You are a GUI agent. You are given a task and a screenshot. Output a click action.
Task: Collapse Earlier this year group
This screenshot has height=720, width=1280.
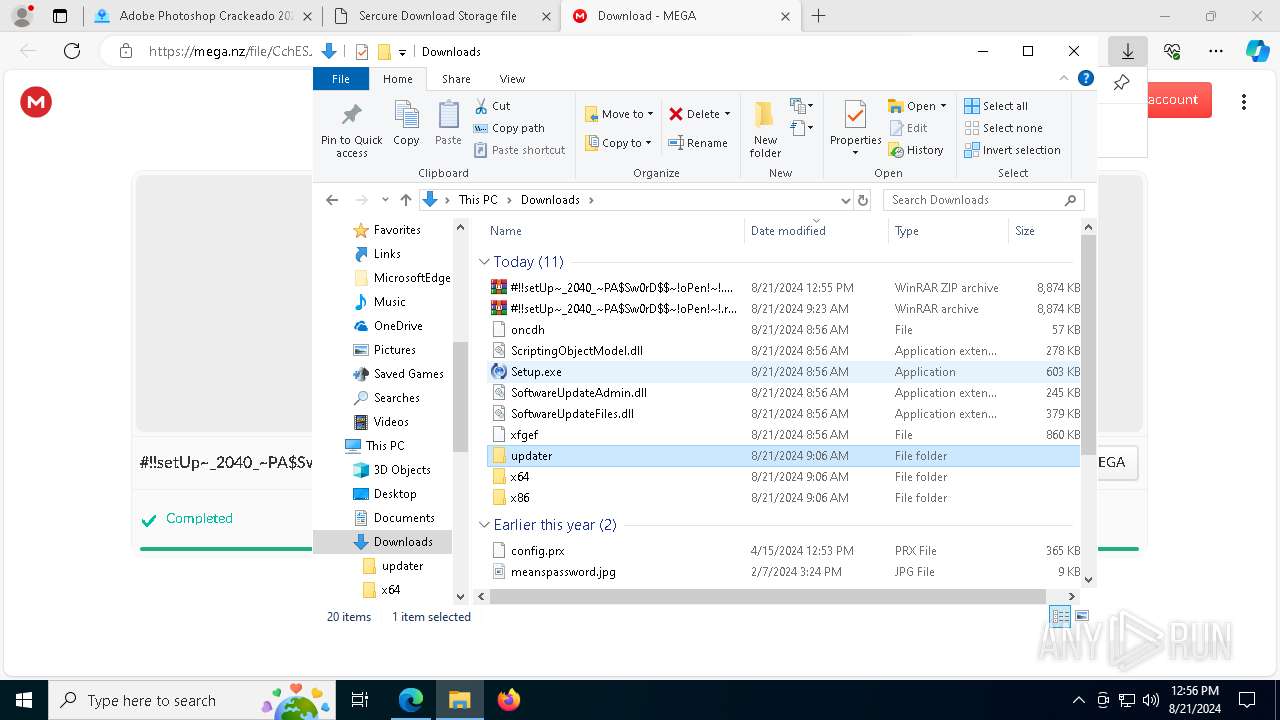[484, 525]
